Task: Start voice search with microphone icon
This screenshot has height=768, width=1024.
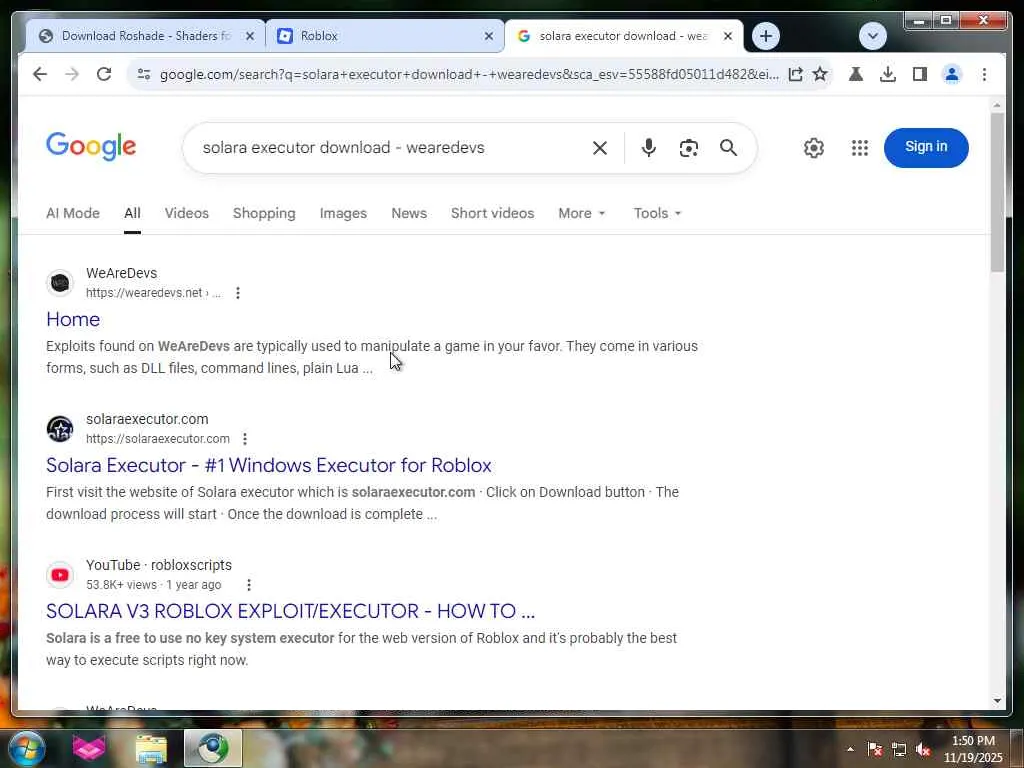Action: pos(648,148)
